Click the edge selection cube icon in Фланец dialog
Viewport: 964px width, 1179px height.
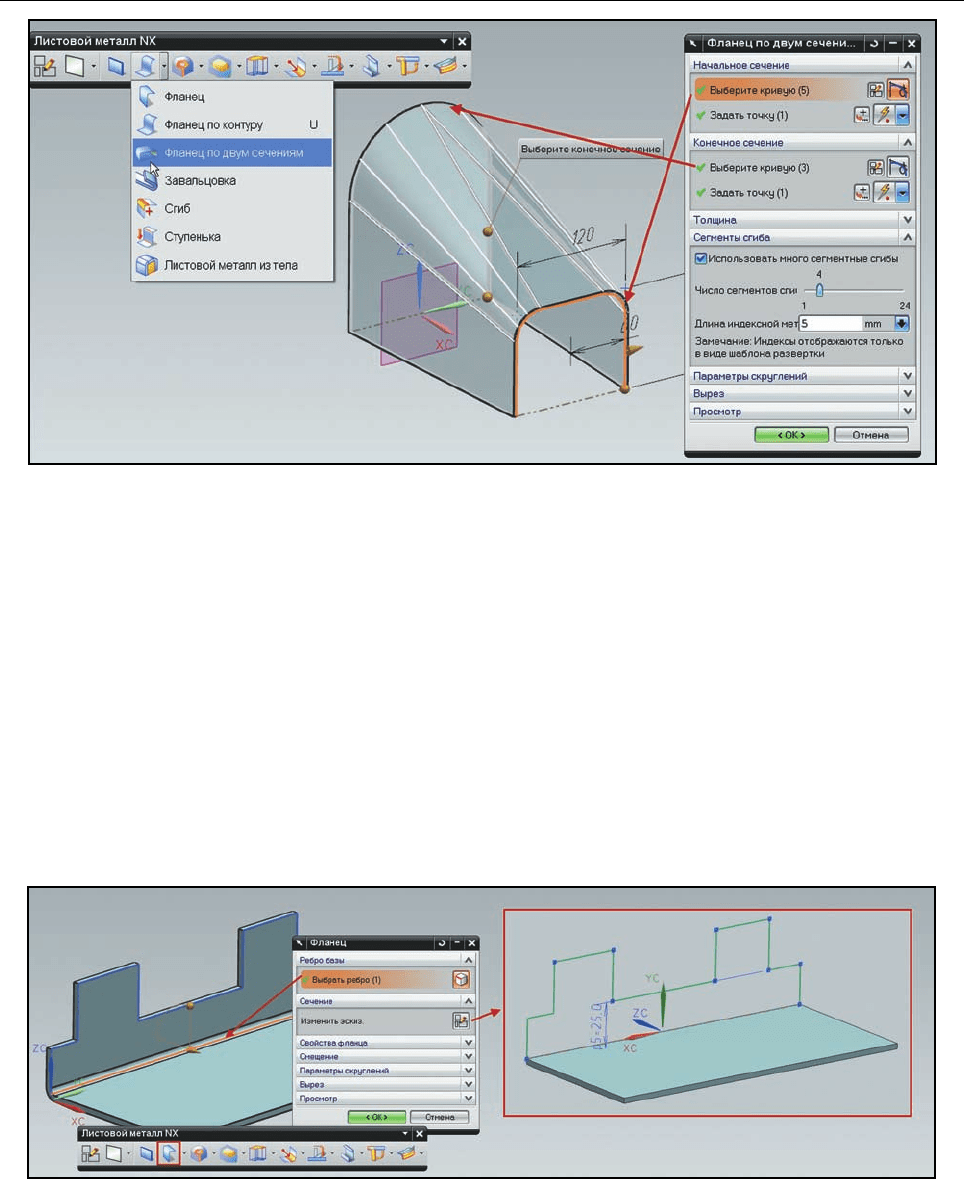tap(461, 979)
